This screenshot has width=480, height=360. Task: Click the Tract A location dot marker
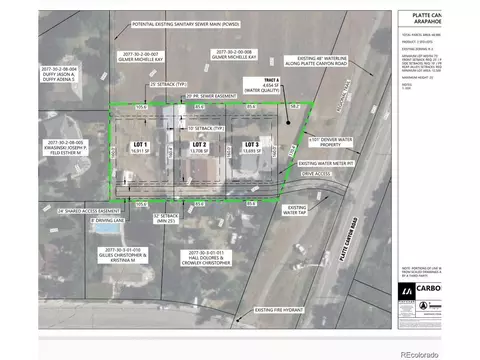coord(288,123)
